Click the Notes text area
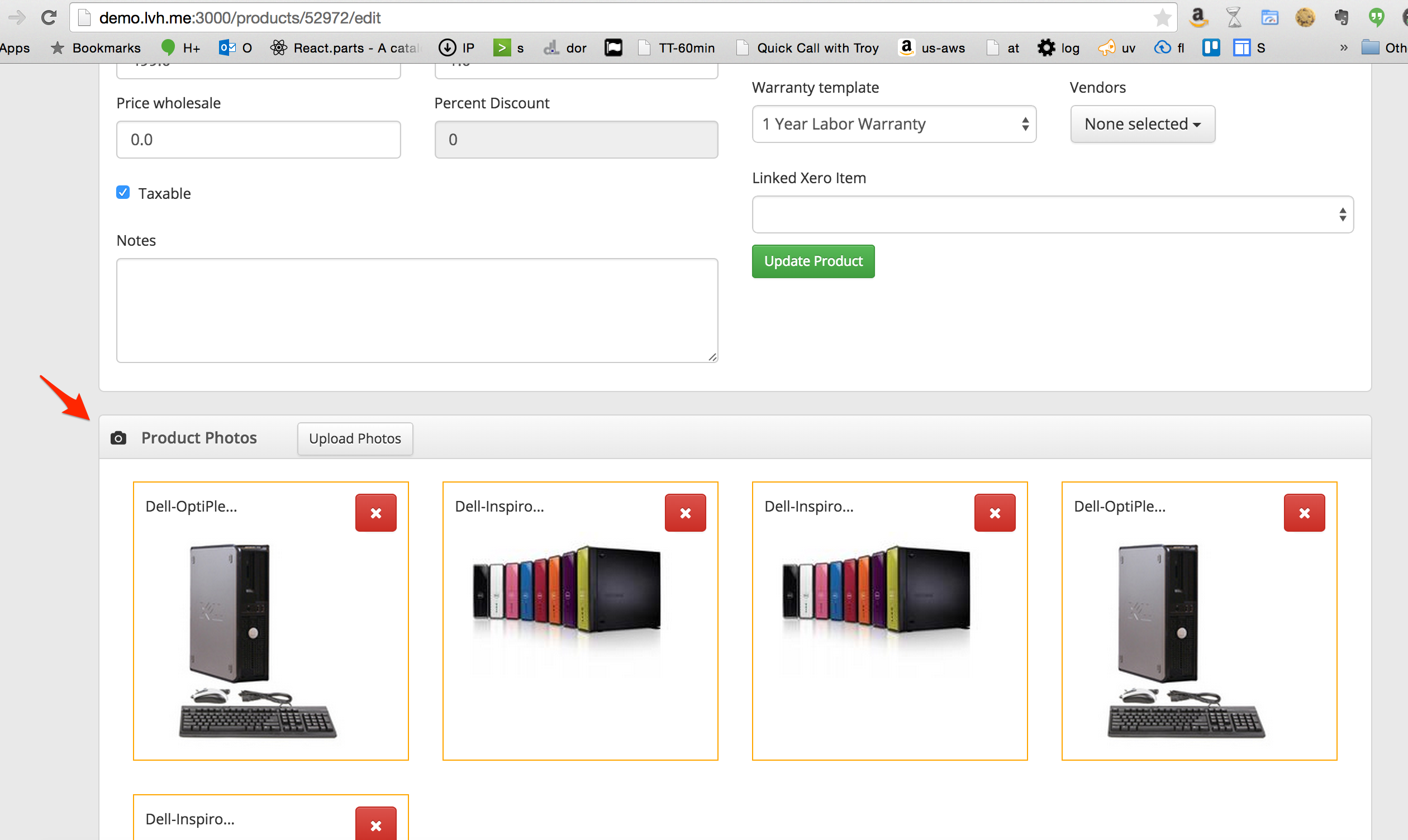Image resolution: width=1408 pixels, height=840 pixels. pyautogui.click(x=417, y=310)
